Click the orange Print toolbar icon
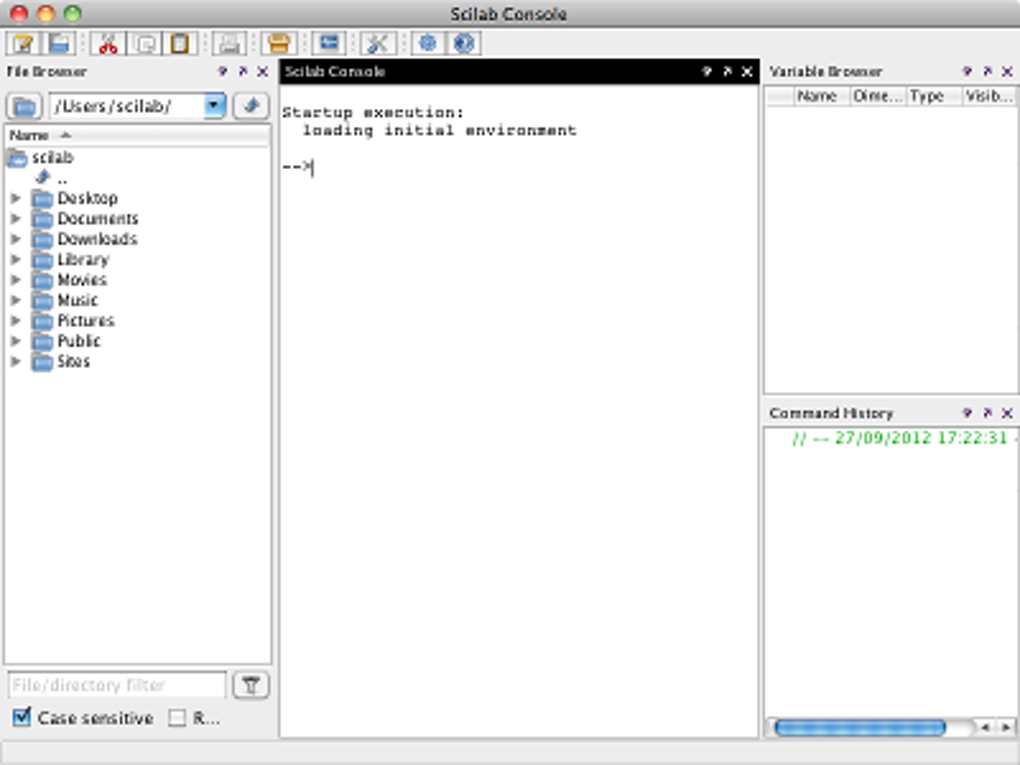The image size is (1020, 765). coord(278,44)
